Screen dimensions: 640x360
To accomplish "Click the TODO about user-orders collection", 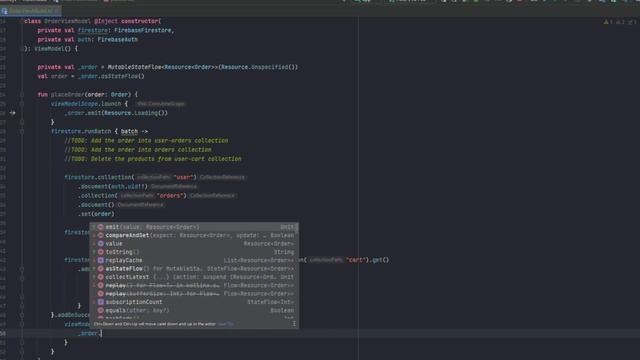I will click(146, 140).
